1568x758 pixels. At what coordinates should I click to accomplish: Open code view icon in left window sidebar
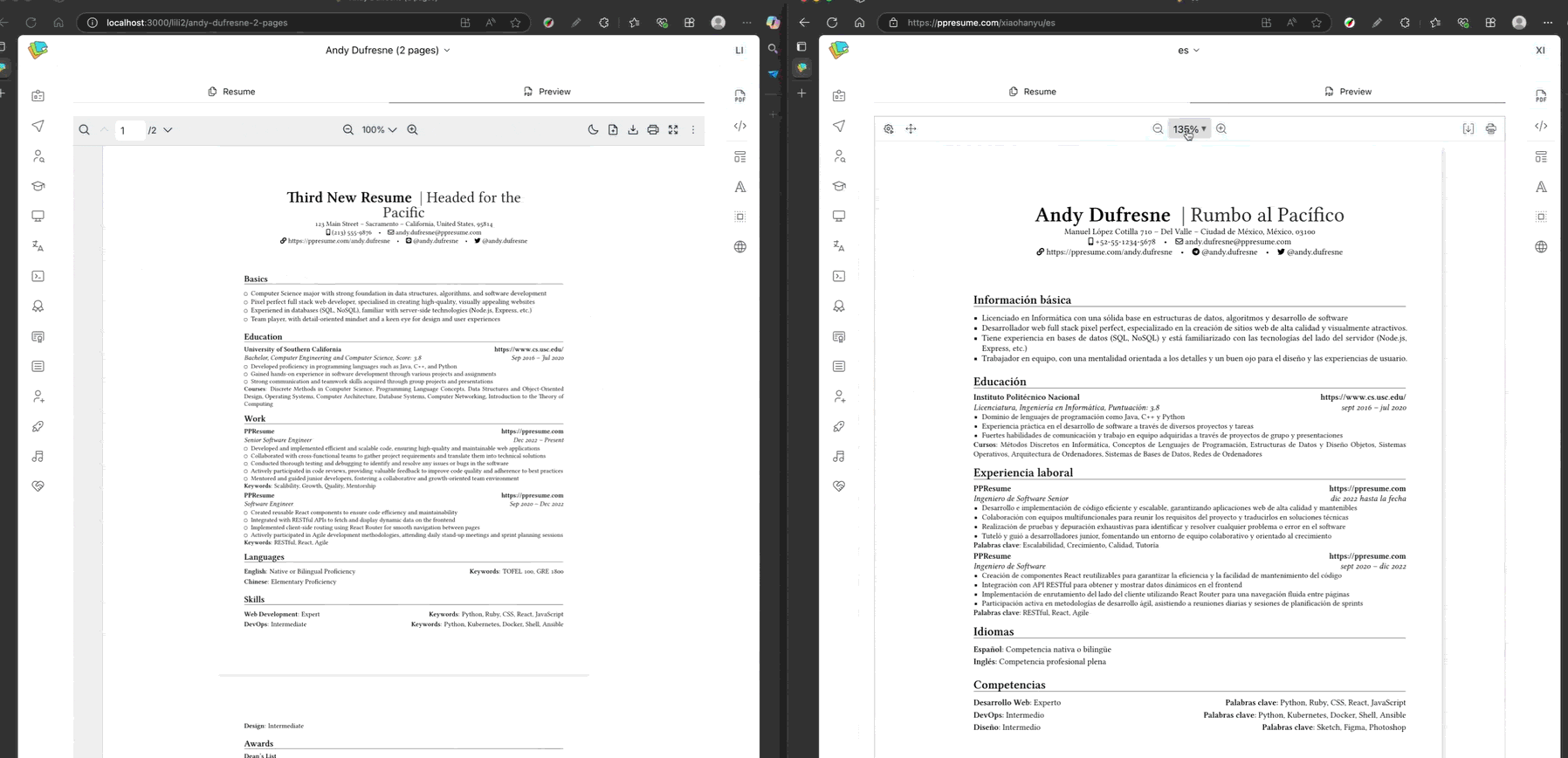tap(739, 126)
